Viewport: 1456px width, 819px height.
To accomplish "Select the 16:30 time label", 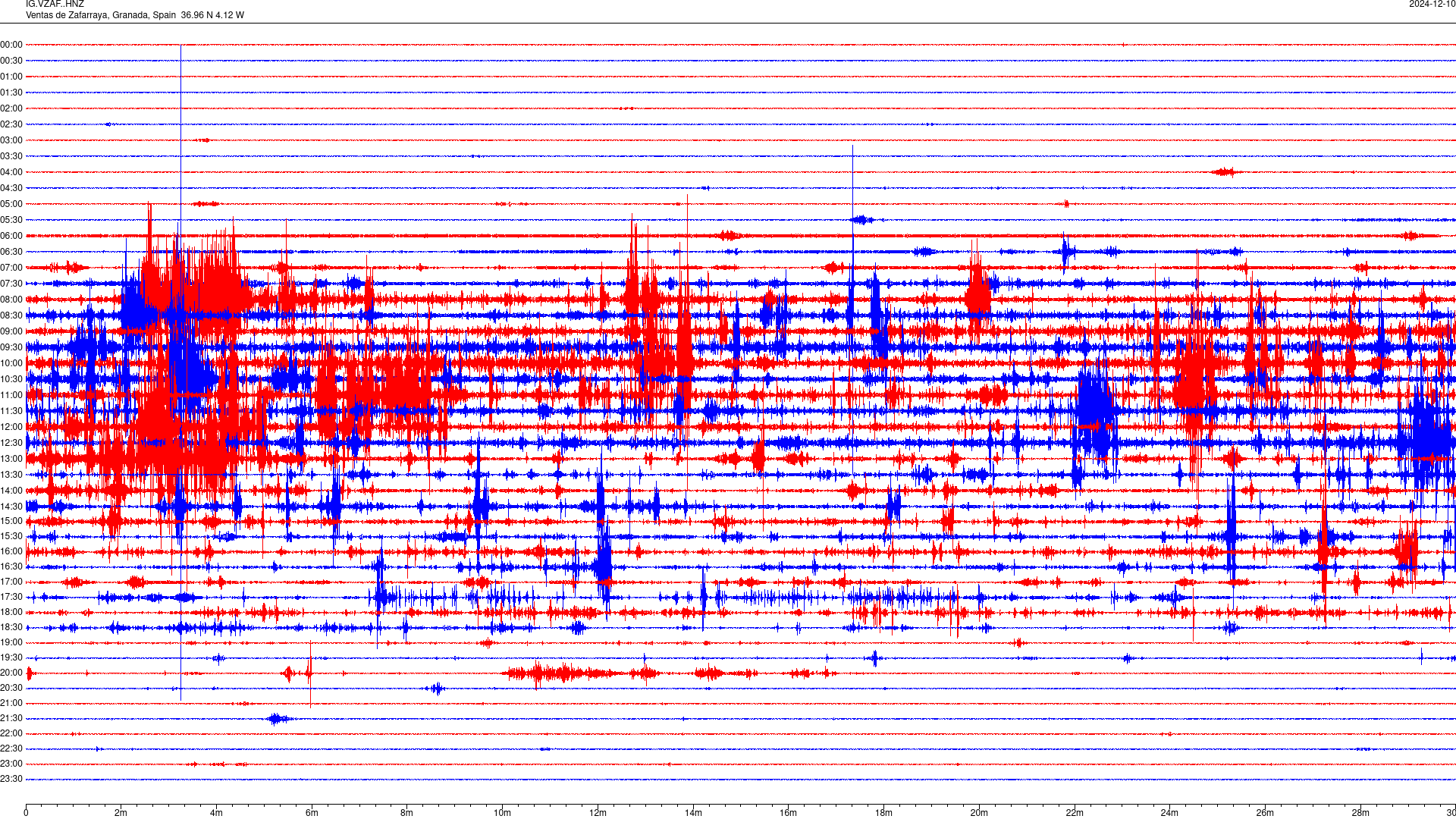I will (11, 566).
